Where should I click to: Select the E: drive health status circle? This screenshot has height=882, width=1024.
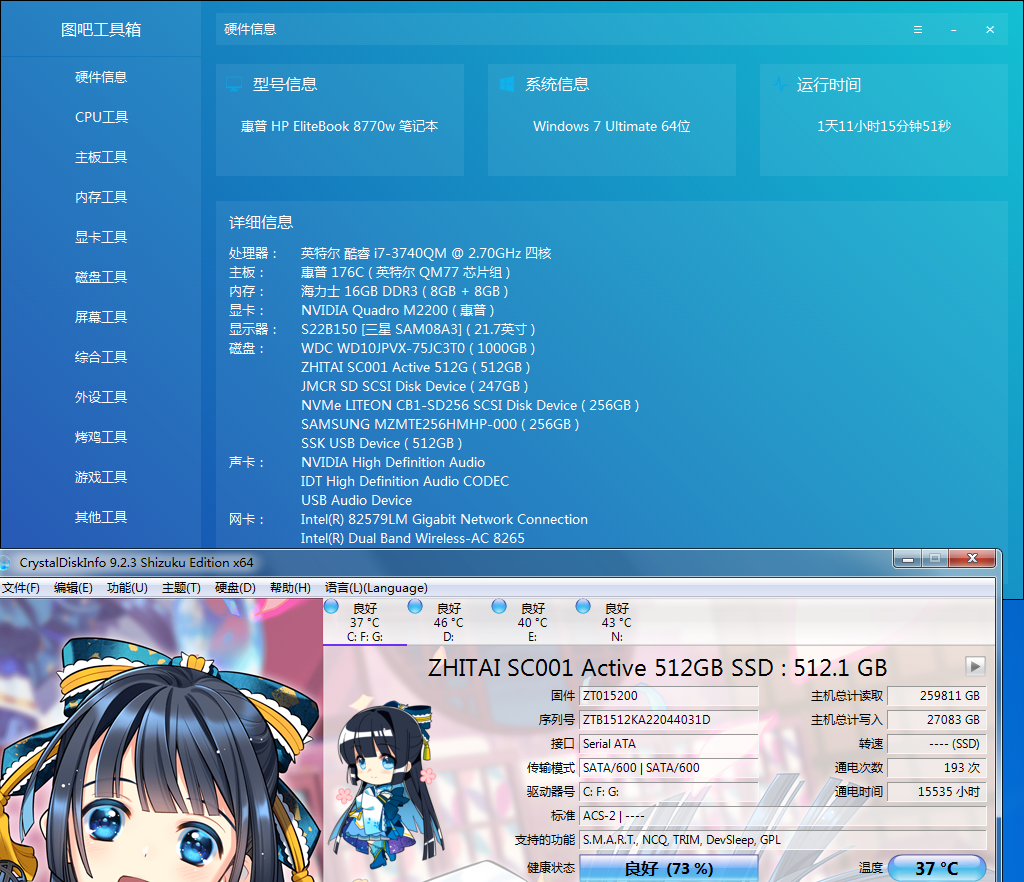pyautogui.click(x=498, y=605)
